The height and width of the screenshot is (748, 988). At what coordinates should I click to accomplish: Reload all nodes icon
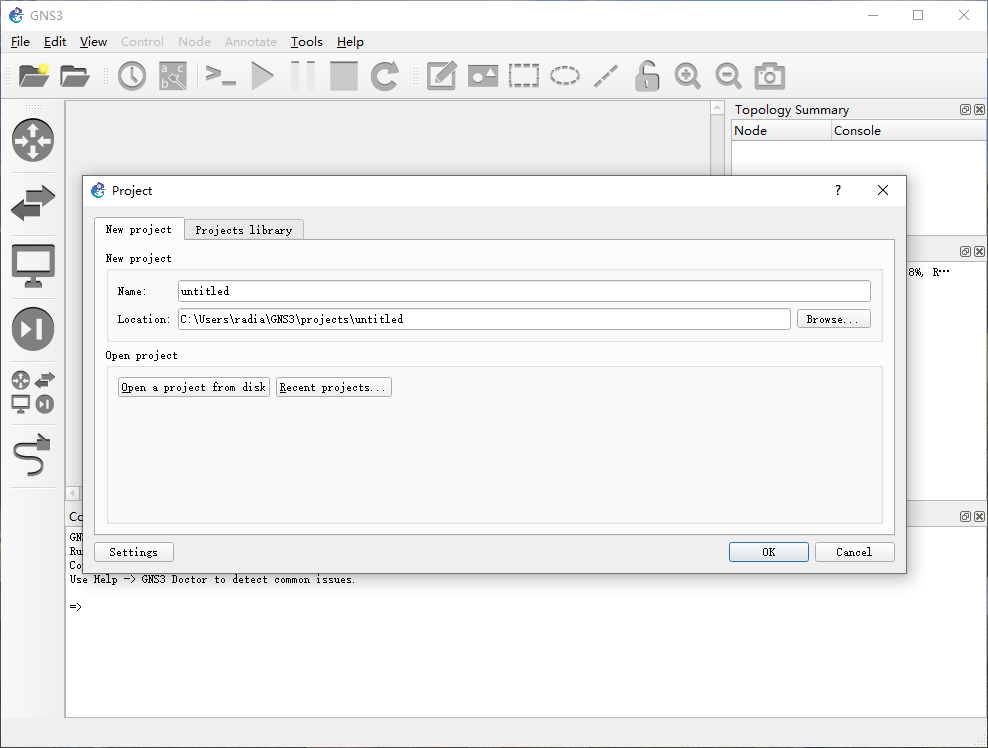[x=384, y=76]
